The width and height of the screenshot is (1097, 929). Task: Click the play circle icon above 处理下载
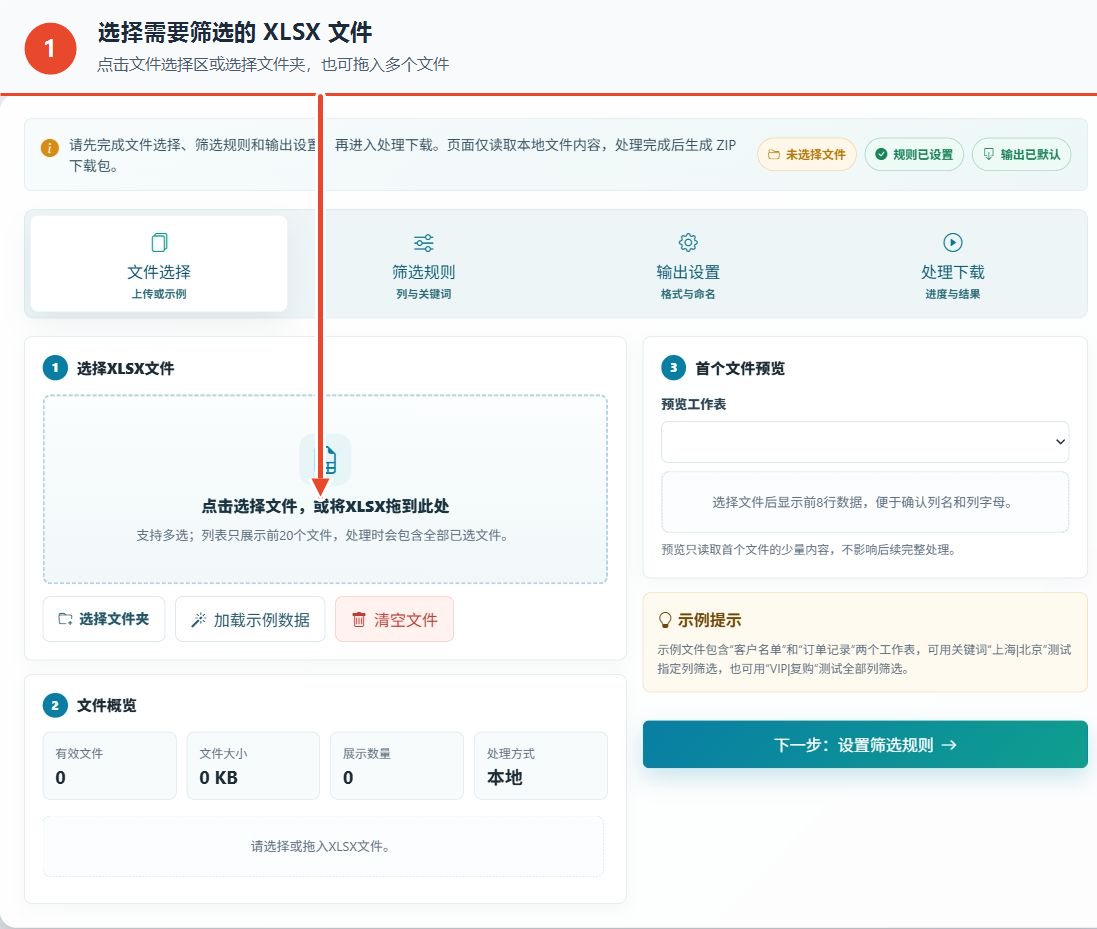click(953, 242)
